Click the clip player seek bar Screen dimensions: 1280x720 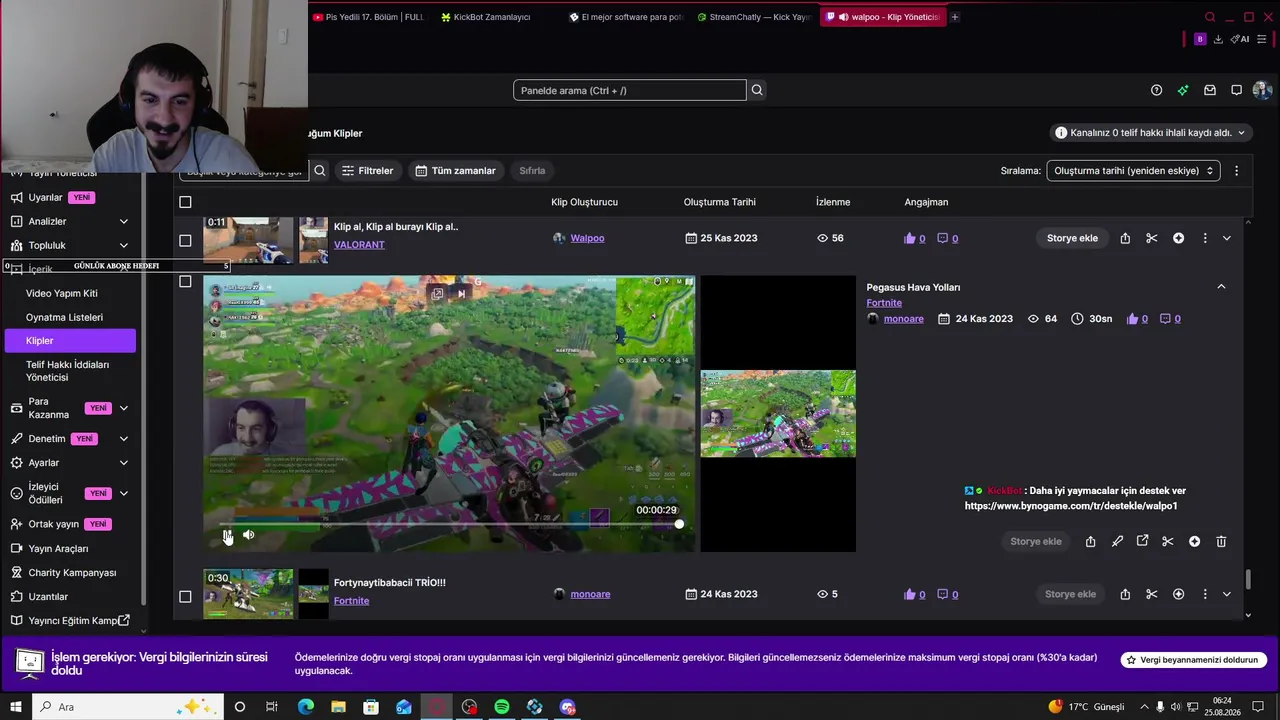(450, 524)
